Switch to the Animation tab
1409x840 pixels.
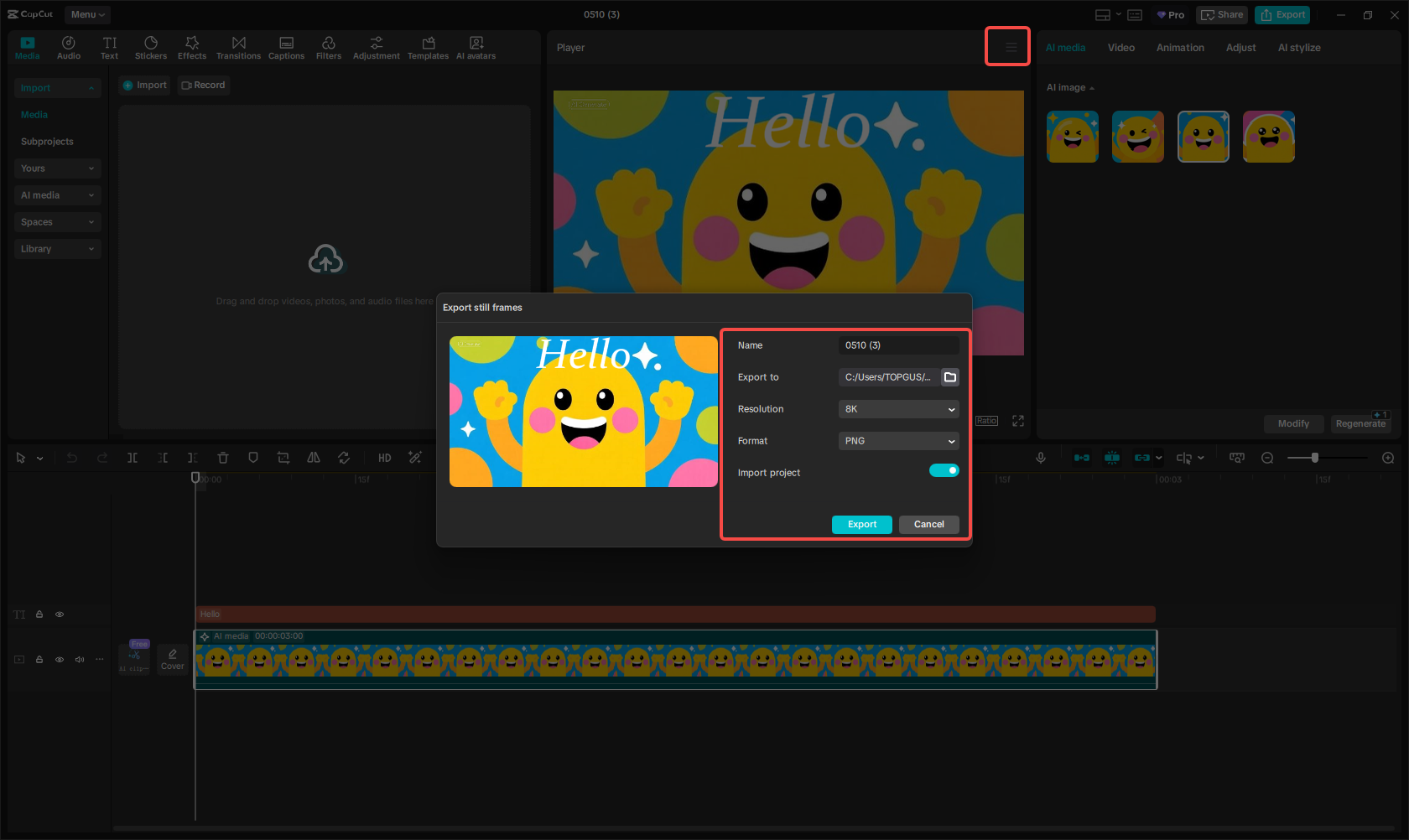(x=1180, y=48)
